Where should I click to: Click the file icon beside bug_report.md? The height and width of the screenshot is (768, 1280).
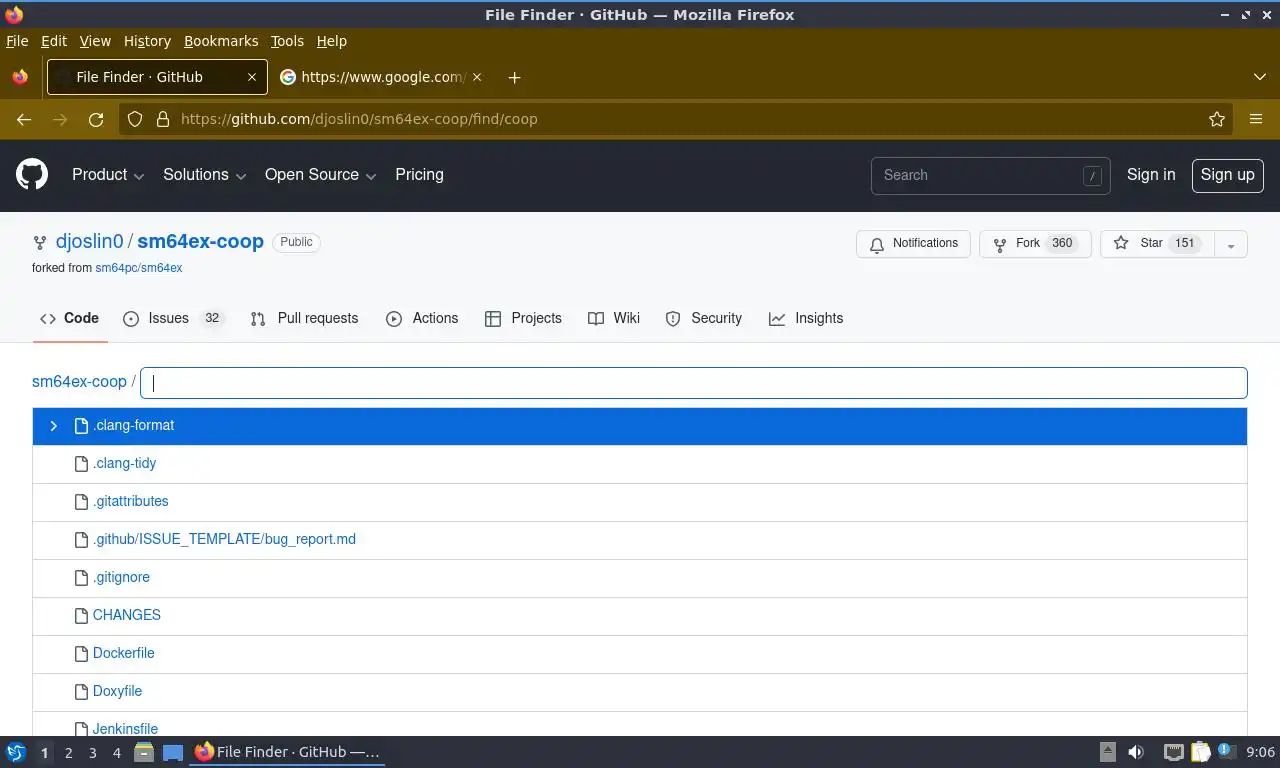click(82, 539)
